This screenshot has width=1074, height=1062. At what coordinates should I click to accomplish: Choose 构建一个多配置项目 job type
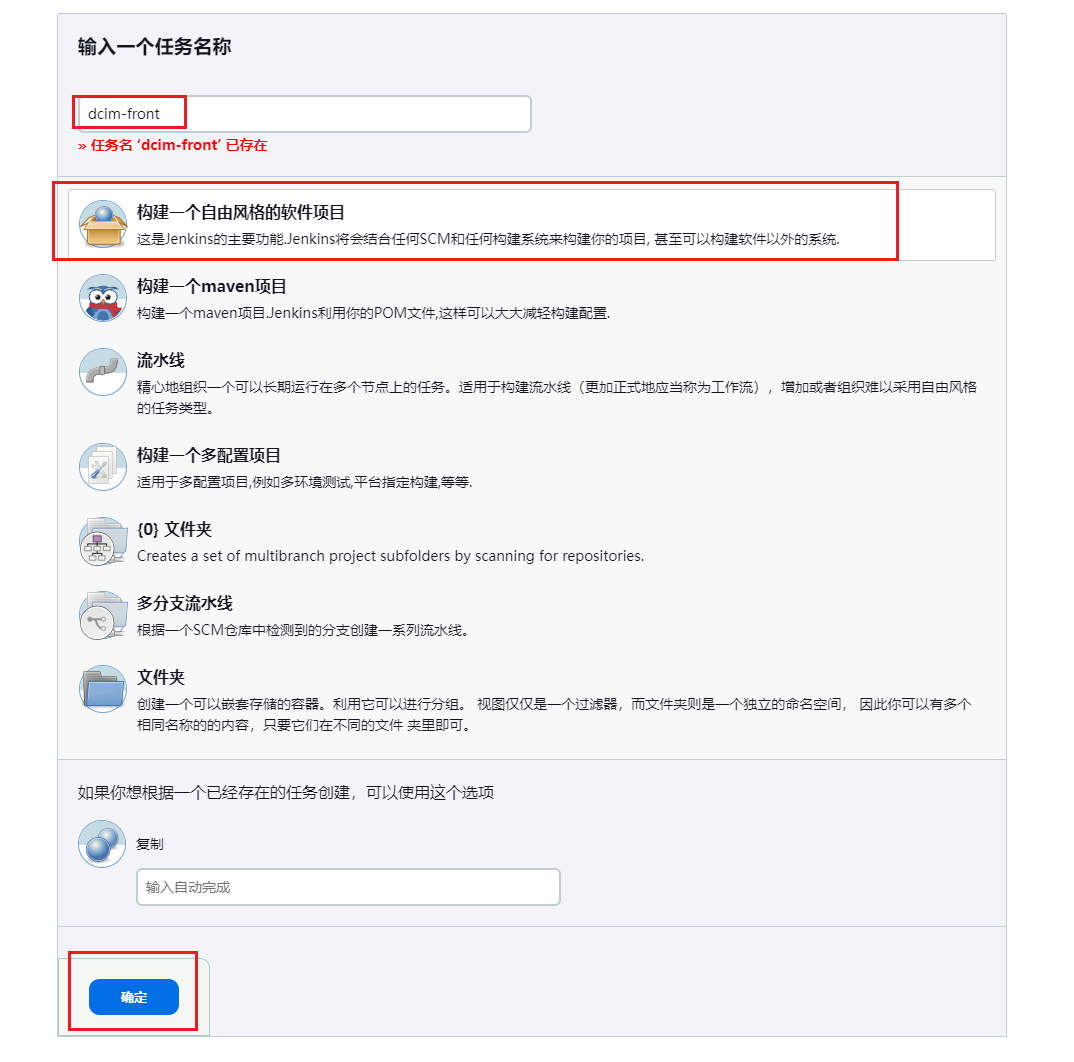click(209, 456)
